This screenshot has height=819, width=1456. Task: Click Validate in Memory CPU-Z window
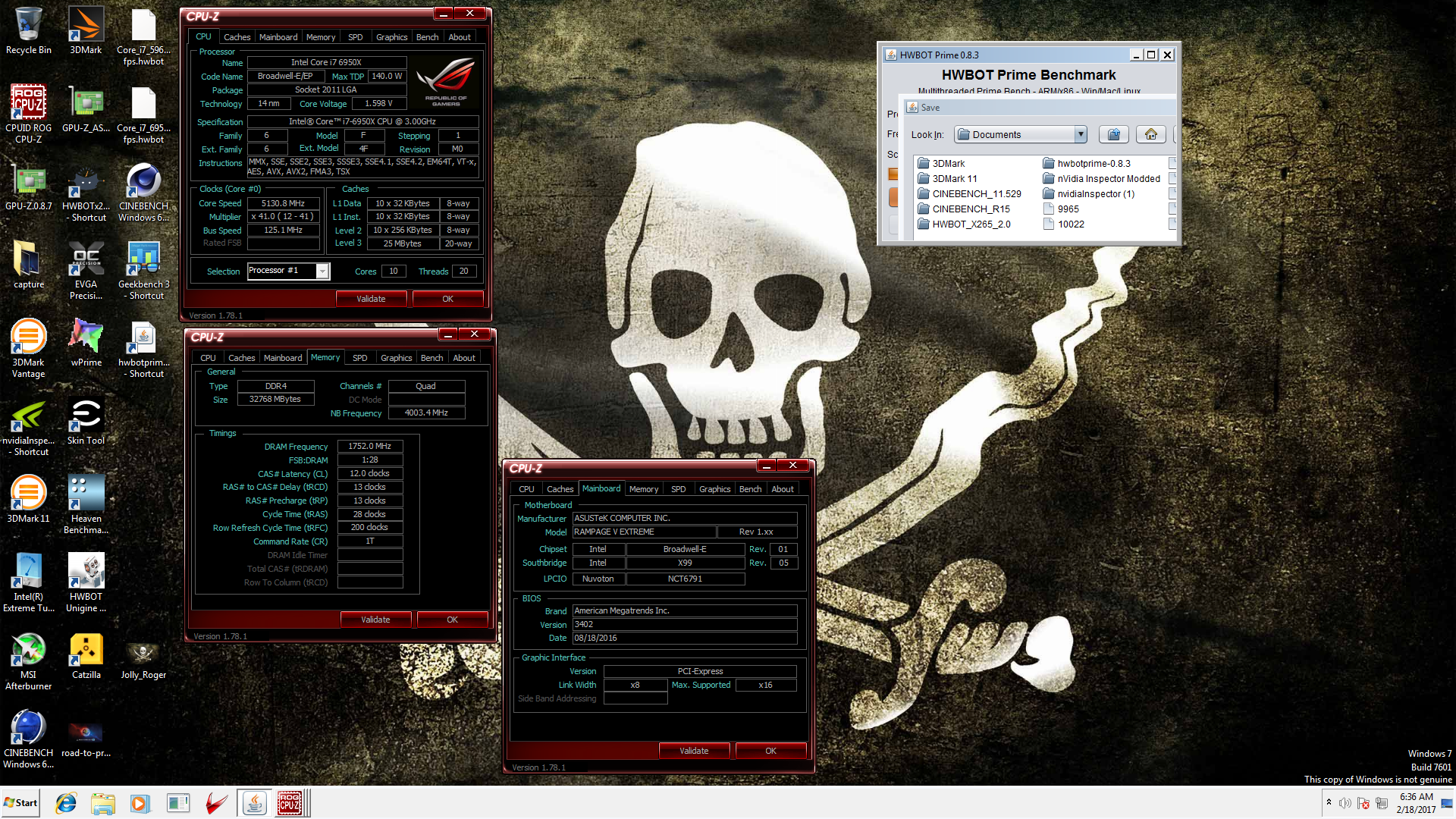[x=375, y=620]
